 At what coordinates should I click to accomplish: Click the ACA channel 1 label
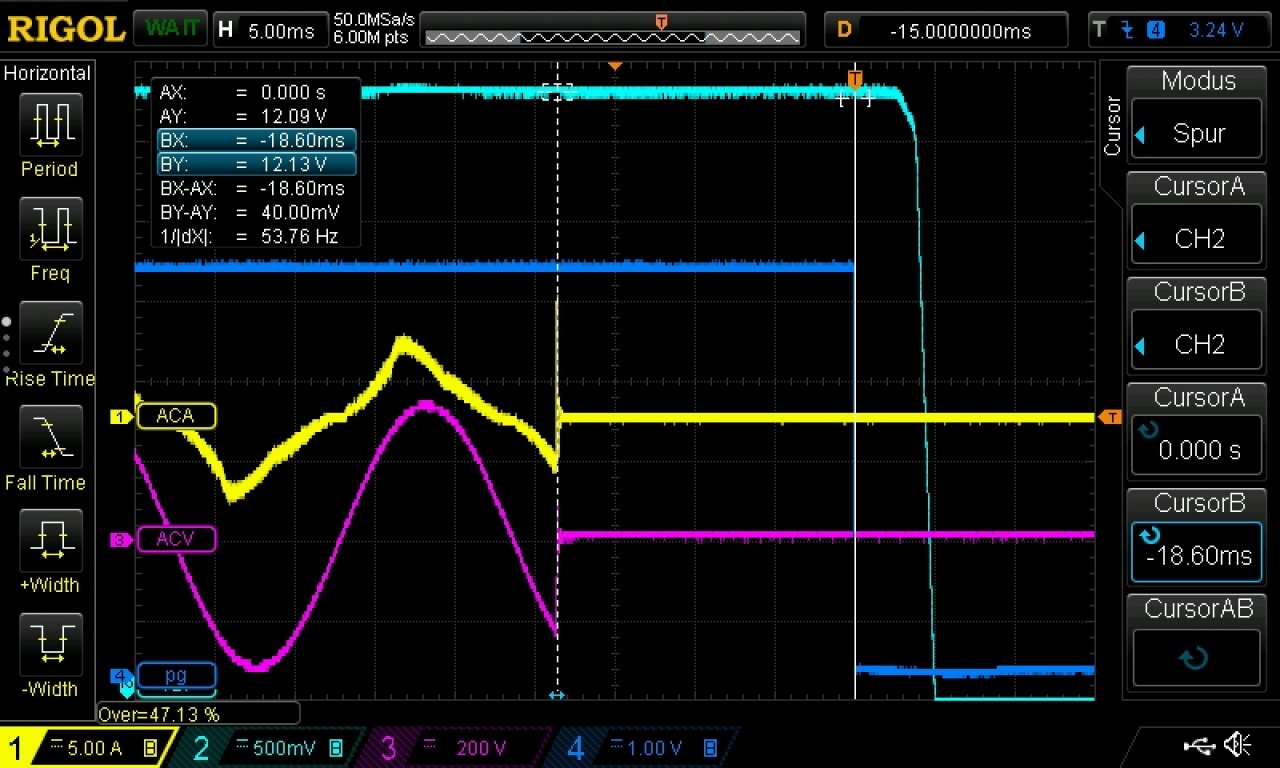pyautogui.click(x=175, y=416)
